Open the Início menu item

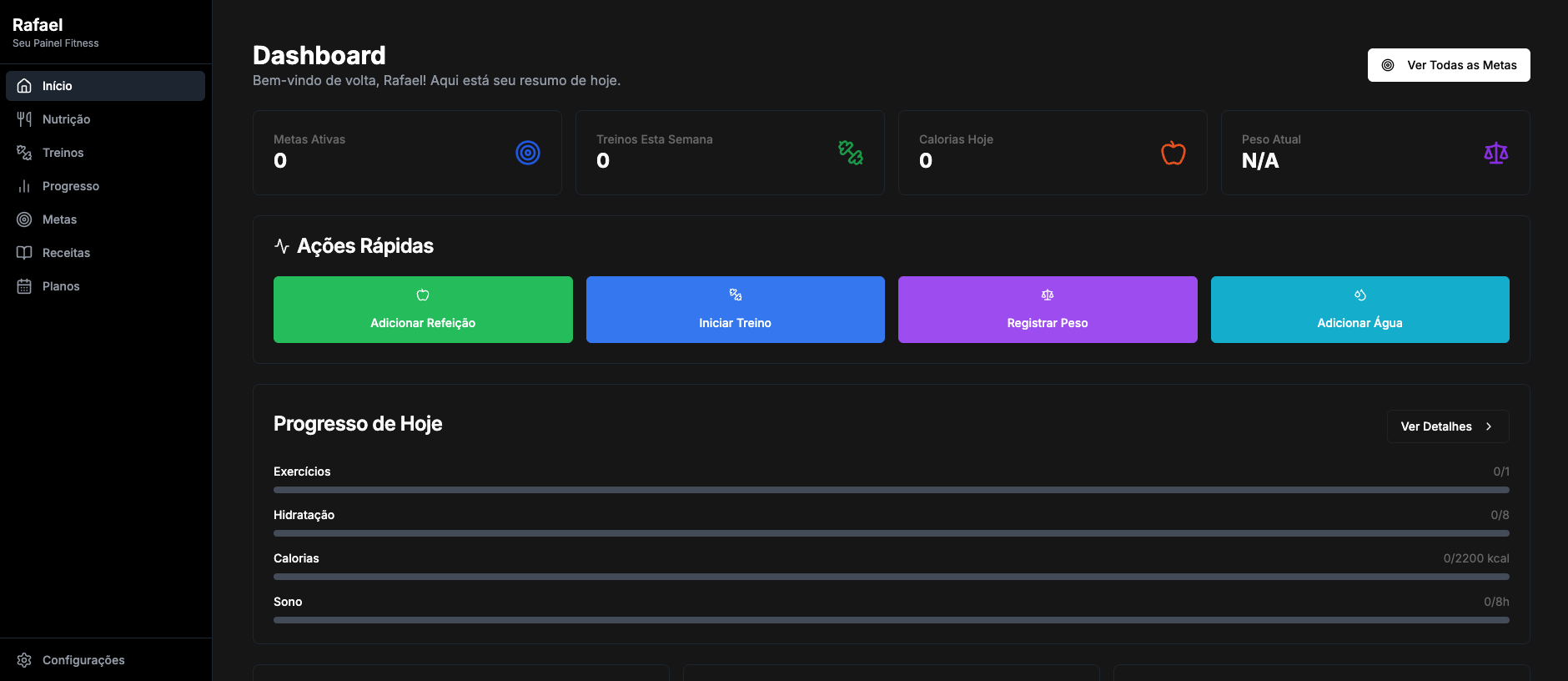105,86
